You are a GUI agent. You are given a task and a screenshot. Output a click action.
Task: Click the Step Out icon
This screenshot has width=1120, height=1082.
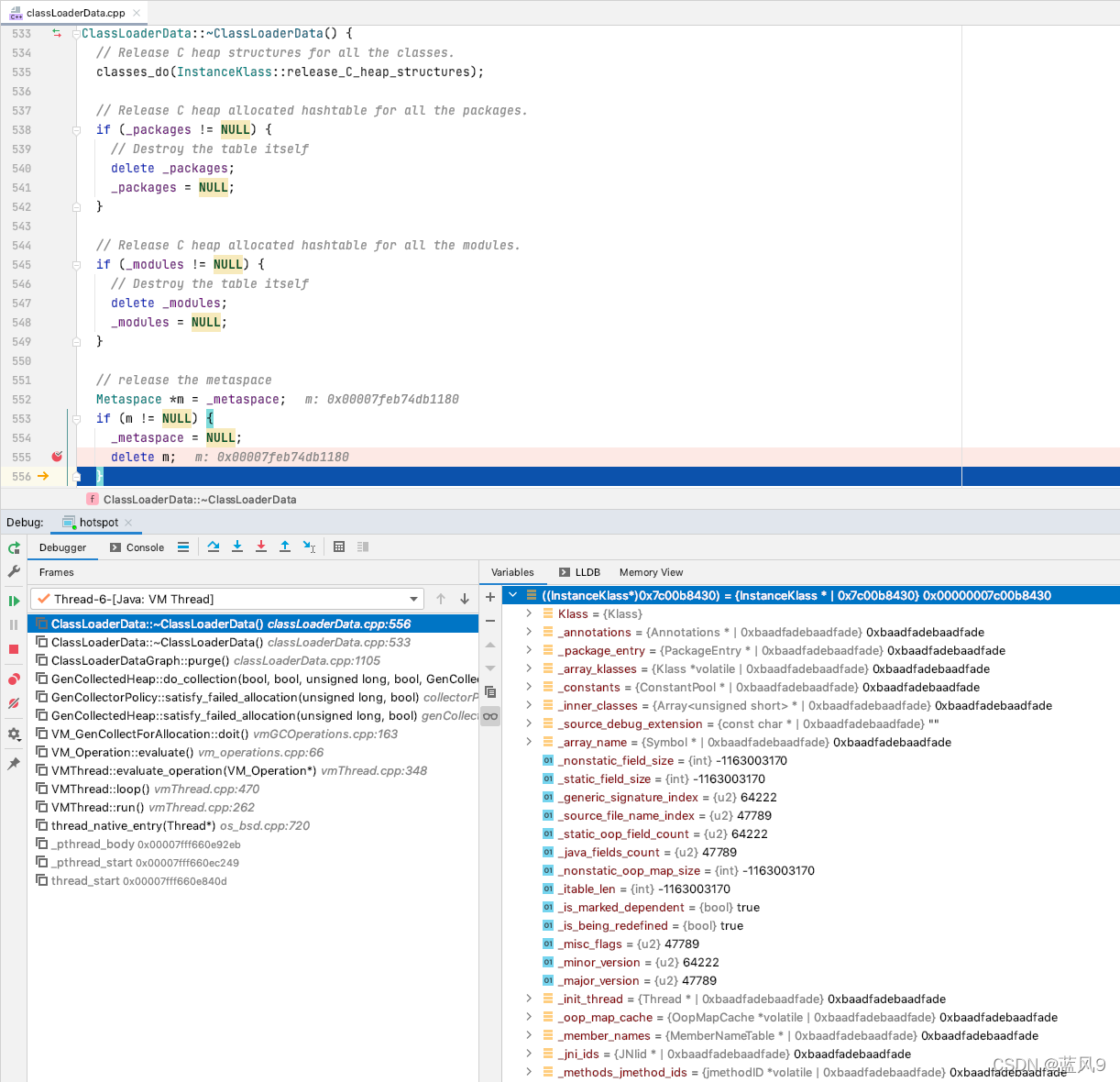coord(285,547)
